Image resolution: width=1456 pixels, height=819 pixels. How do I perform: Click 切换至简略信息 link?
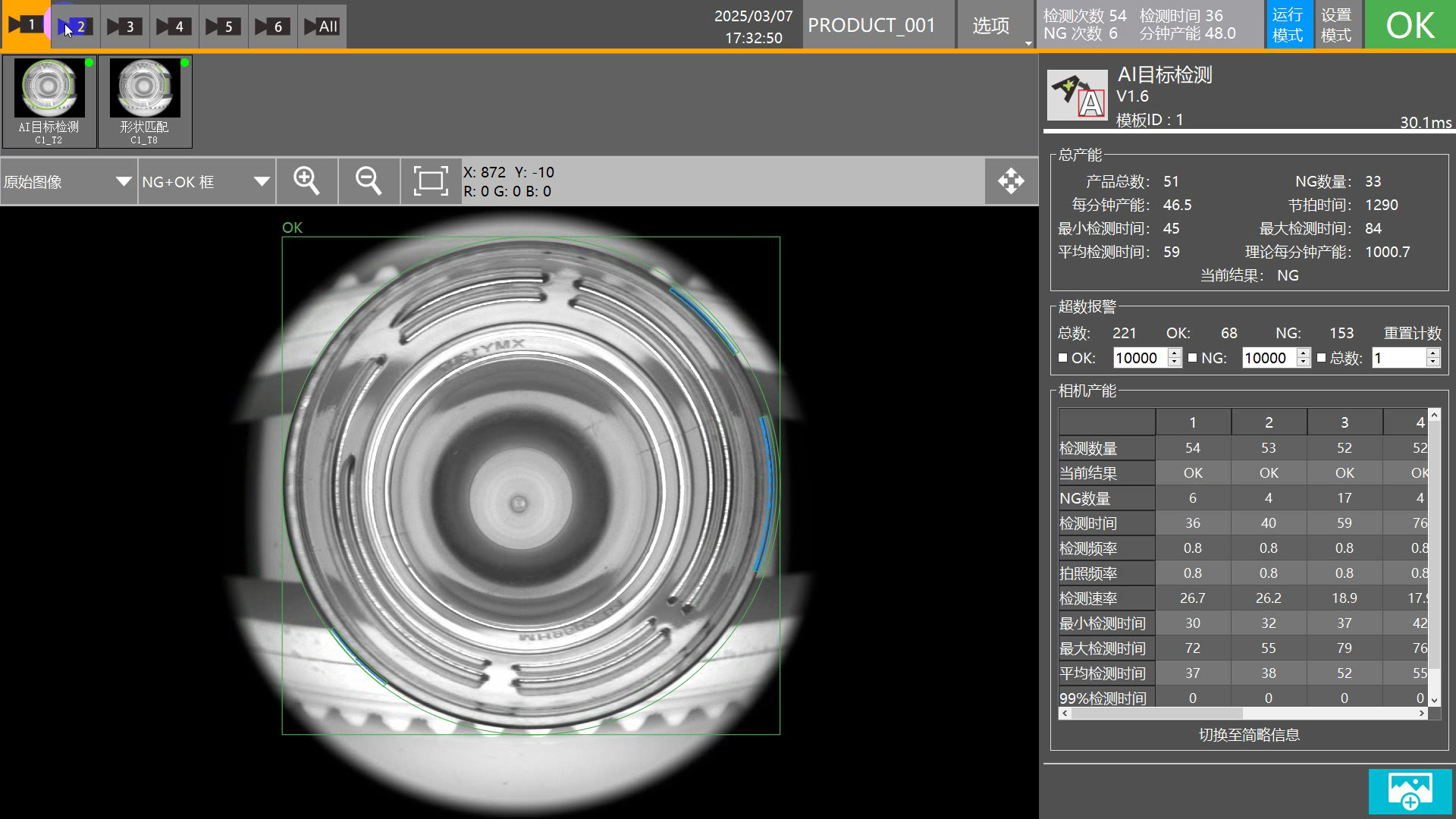tap(1249, 735)
